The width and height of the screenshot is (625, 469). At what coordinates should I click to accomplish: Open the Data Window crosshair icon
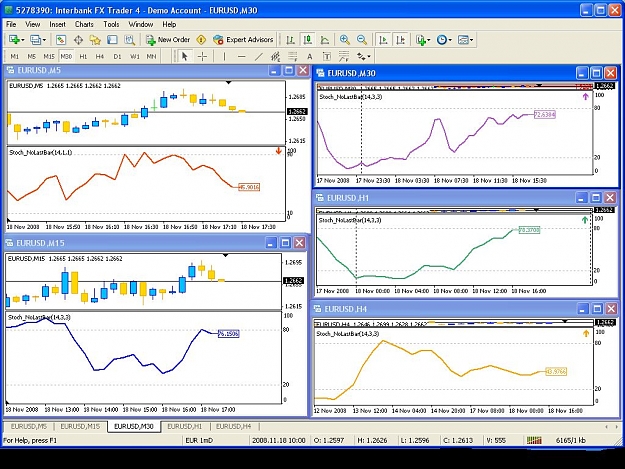pos(78,39)
